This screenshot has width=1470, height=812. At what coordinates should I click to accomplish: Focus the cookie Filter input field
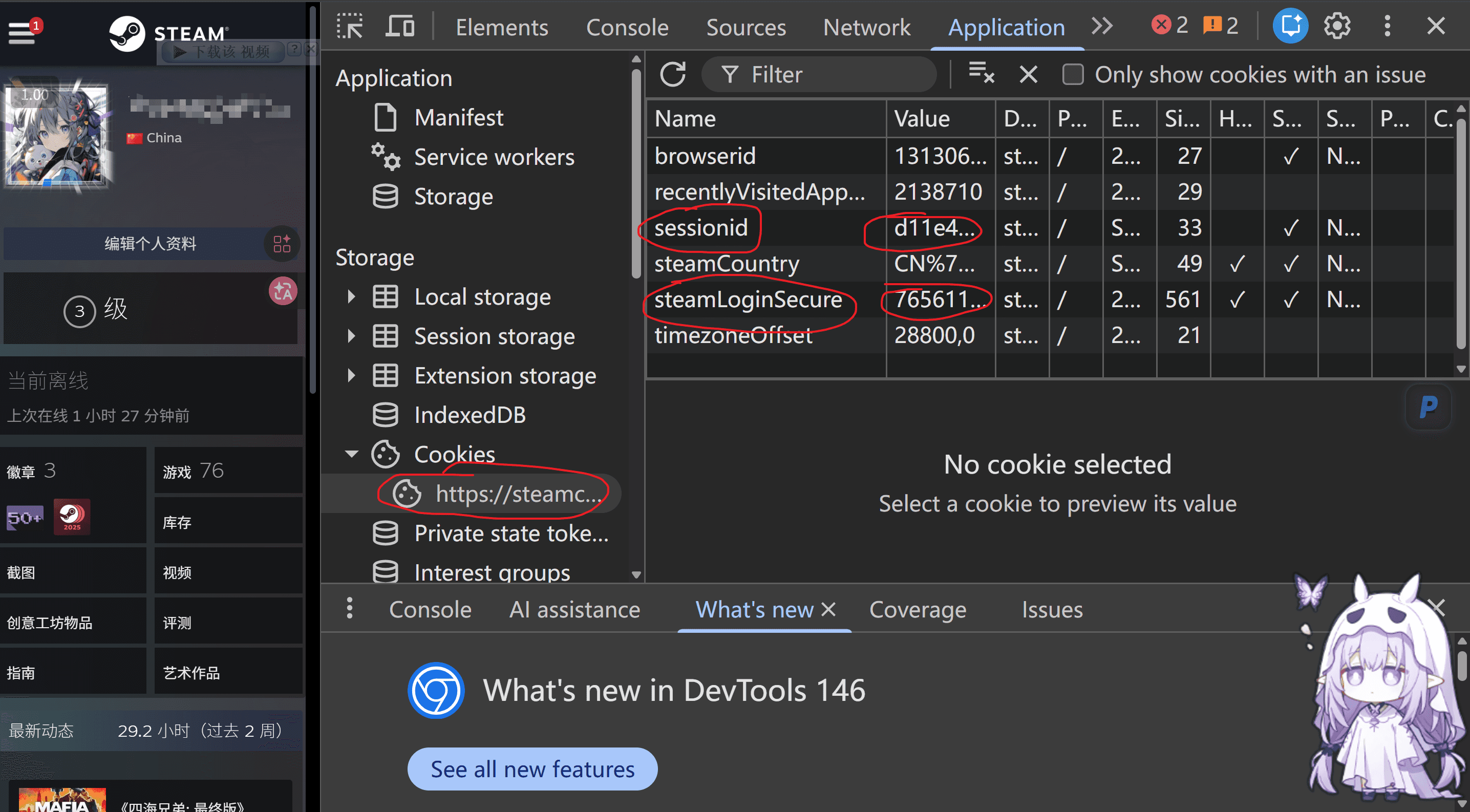pyautogui.click(x=818, y=74)
